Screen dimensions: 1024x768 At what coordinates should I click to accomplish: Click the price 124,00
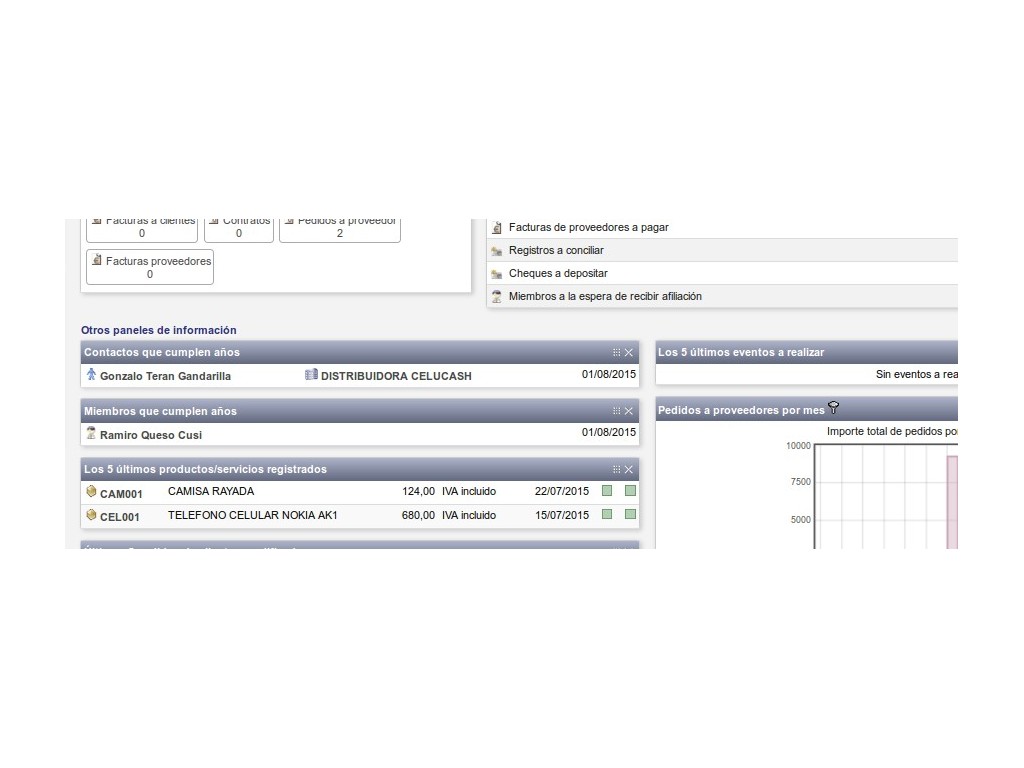[x=419, y=491]
